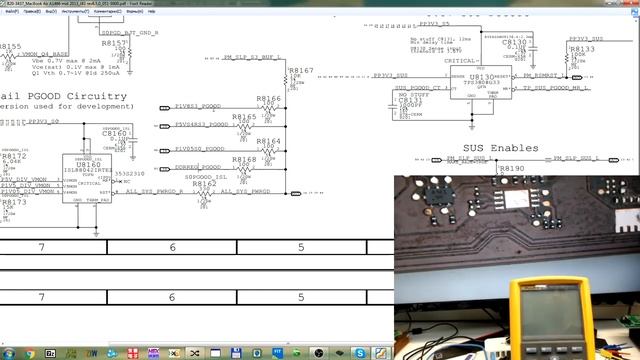Screen dimensions: 640x360
Task: Click the R8164 resistor label
Action: pos(269,141)
